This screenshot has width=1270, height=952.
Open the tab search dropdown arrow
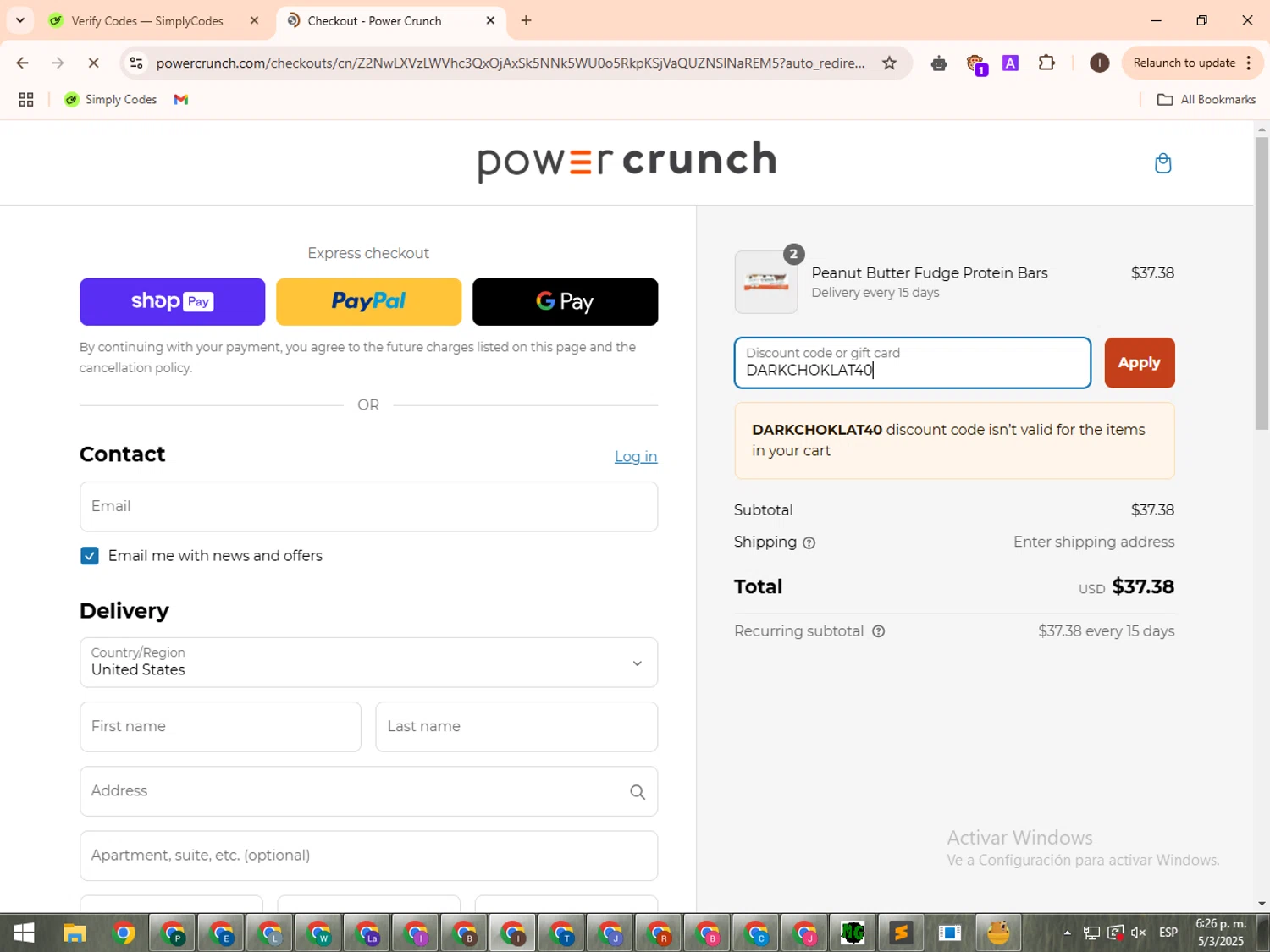click(x=20, y=20)
